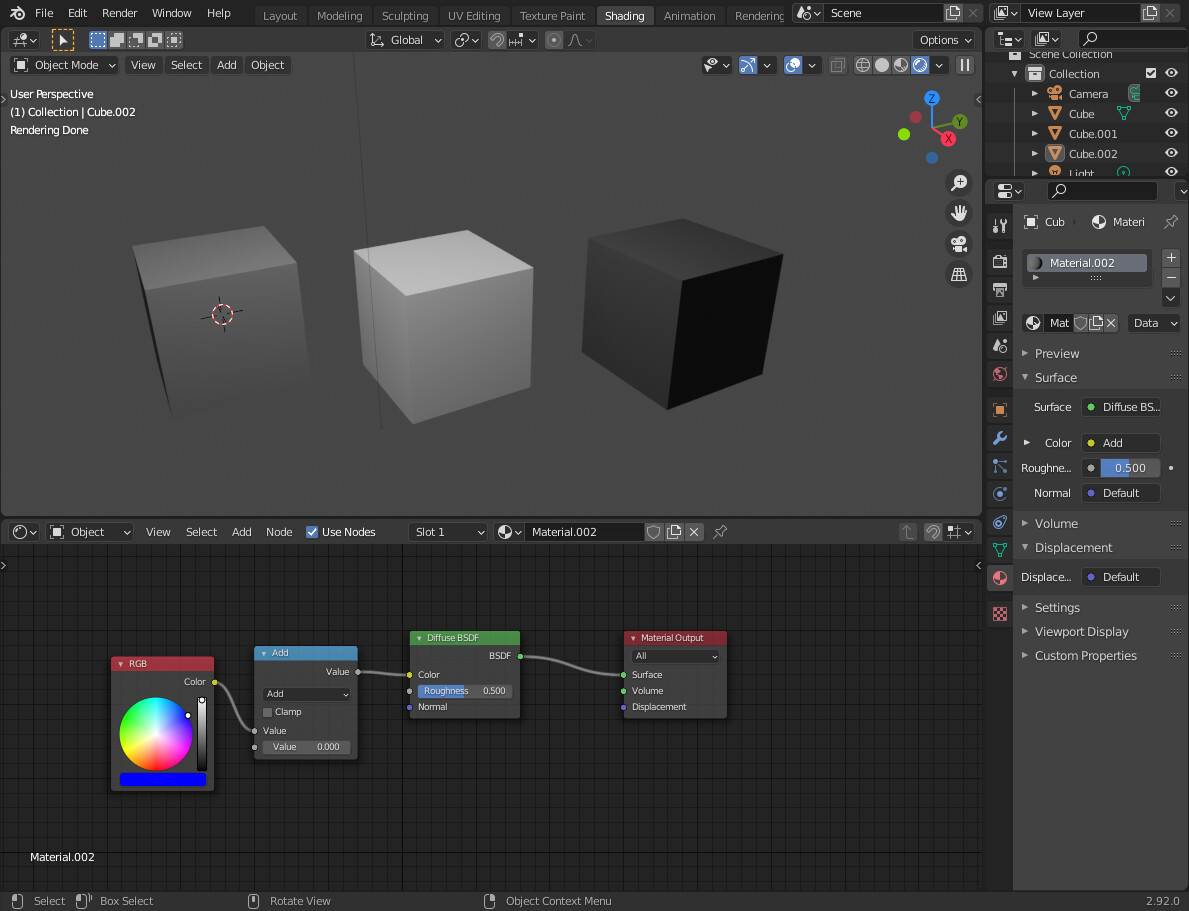This screenshot has width=1189, height=911.
Task: Select the Modifier Properties wrench icon
Action: click(x=999, y=438)
